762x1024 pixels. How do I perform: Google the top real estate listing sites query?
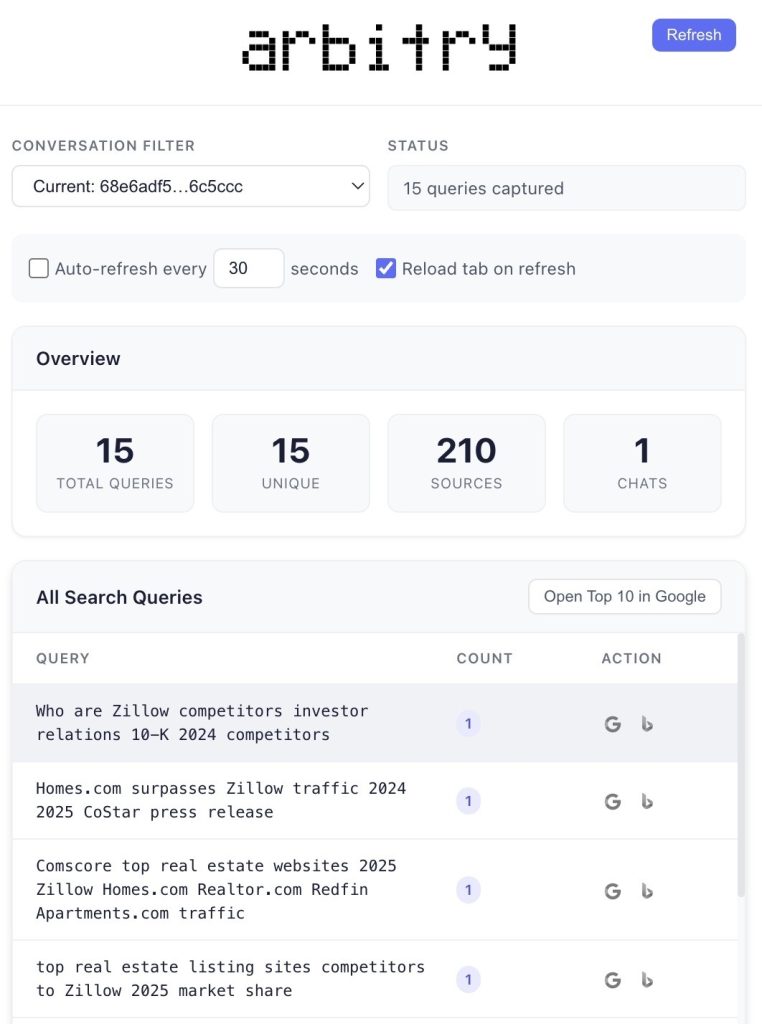tap(613, 980)
